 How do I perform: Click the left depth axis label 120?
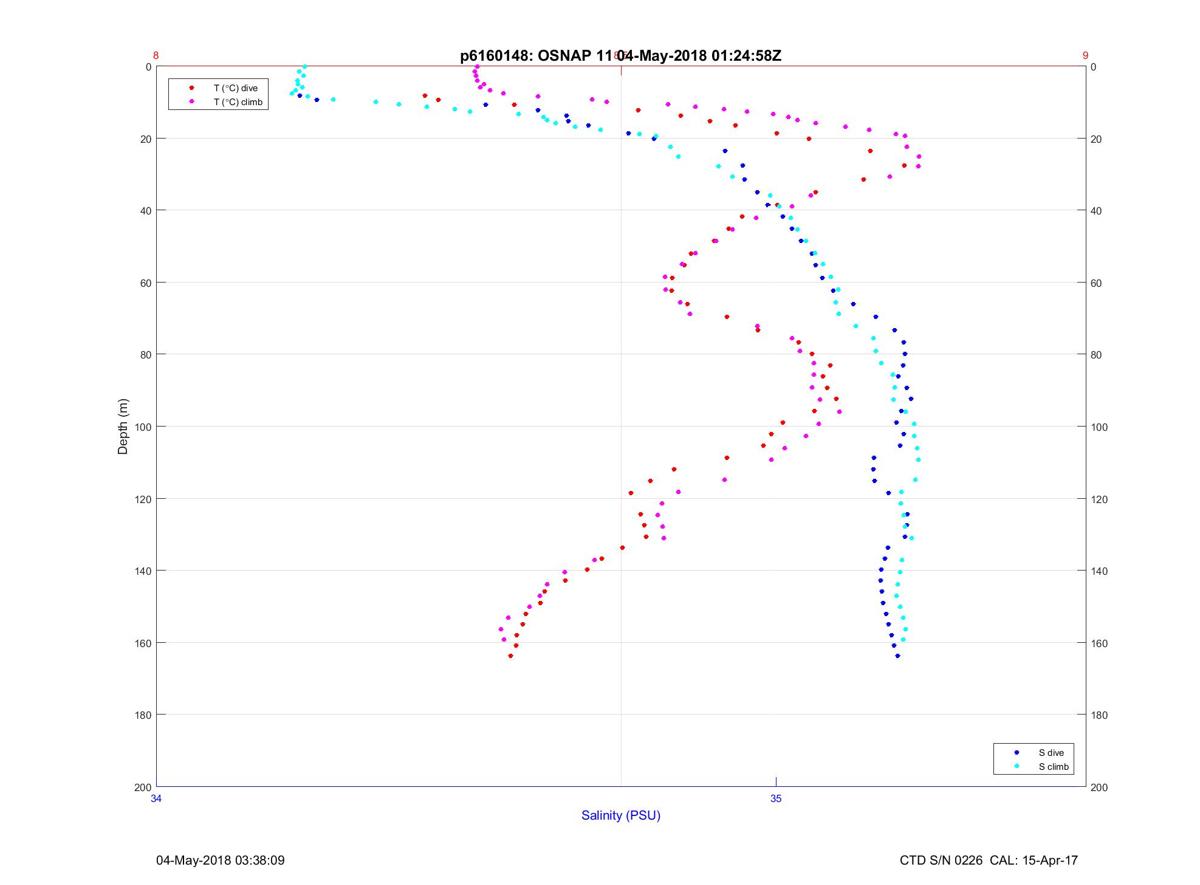[x=142, y=499]
